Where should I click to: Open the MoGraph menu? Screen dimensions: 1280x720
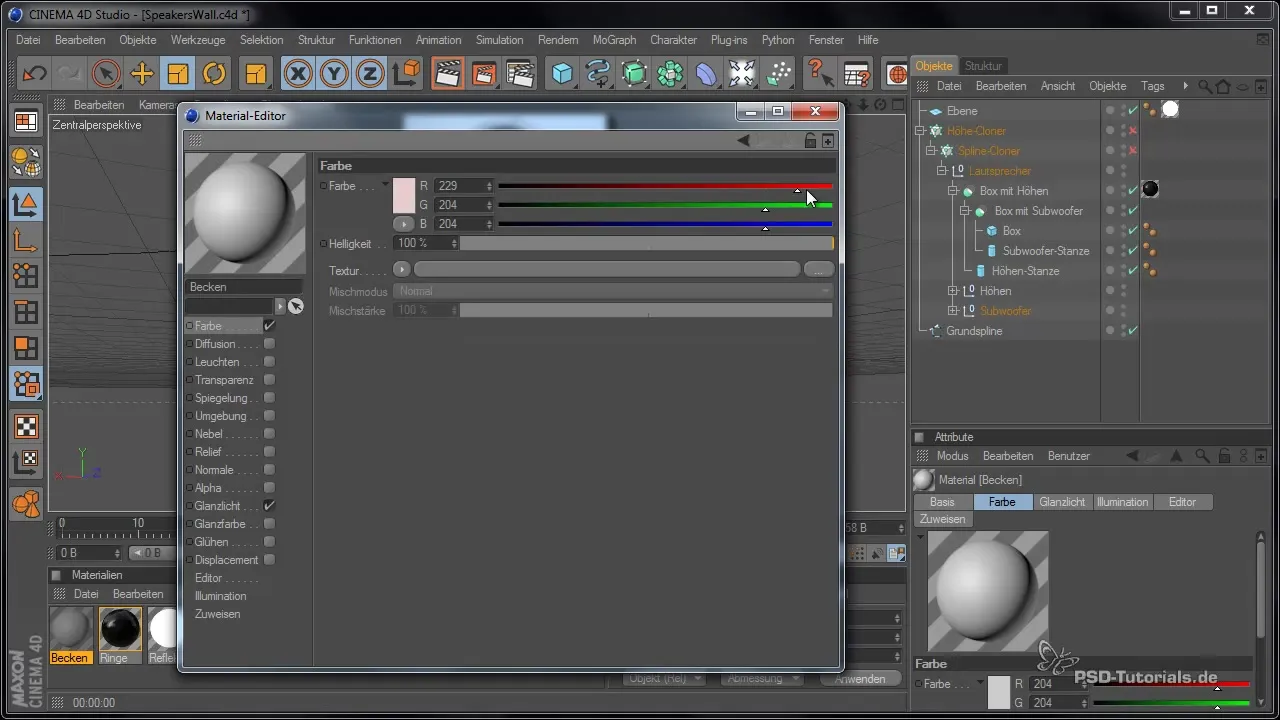pyautogui.click(x=614, y=40)
